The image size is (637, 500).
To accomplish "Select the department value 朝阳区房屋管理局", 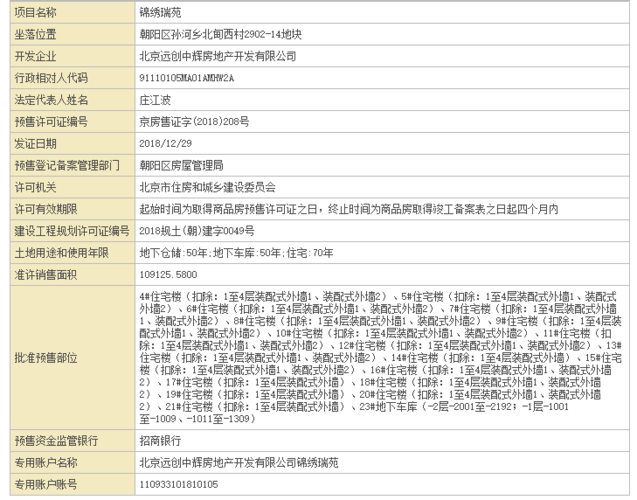I will (x=181, y=165).
